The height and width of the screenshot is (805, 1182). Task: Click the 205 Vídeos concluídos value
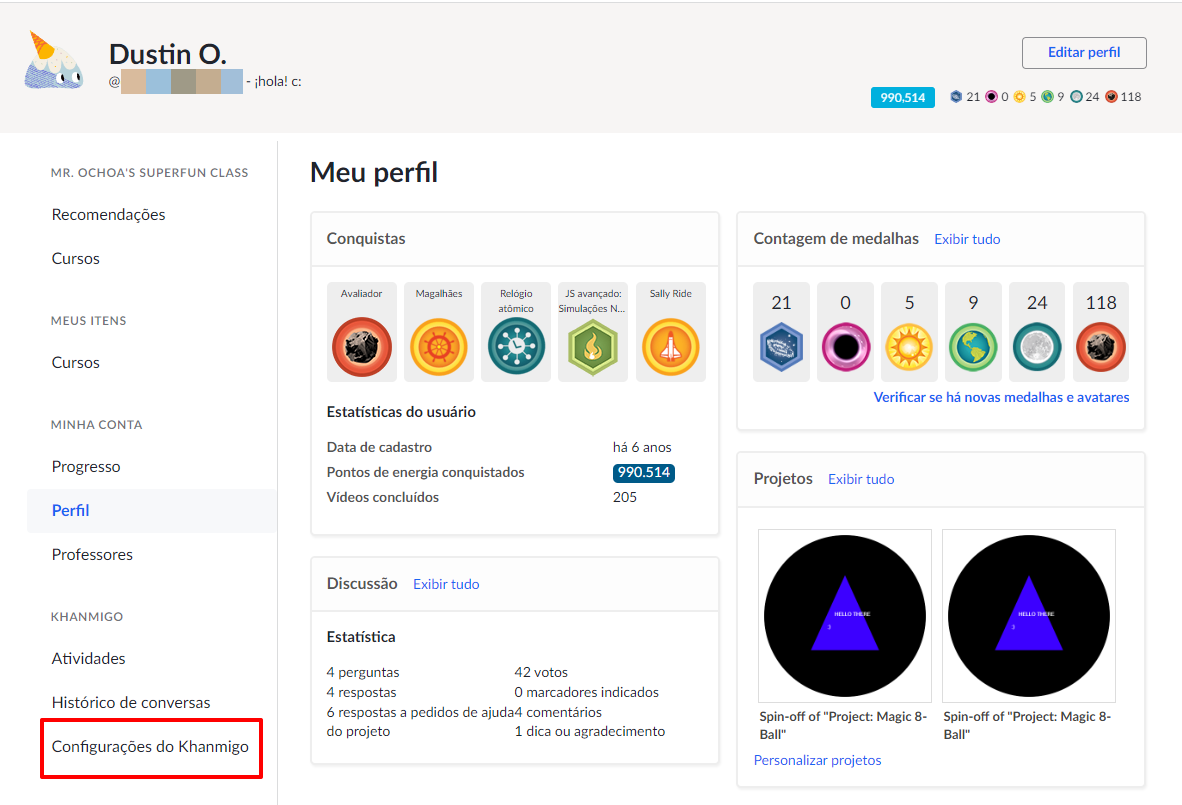pos(625,497)
